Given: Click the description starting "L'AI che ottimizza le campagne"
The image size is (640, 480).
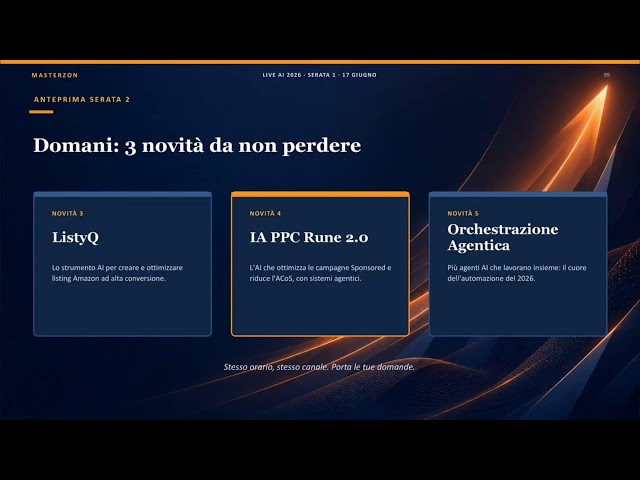Looking at the screenshot, I should click(x=320, y=273).
